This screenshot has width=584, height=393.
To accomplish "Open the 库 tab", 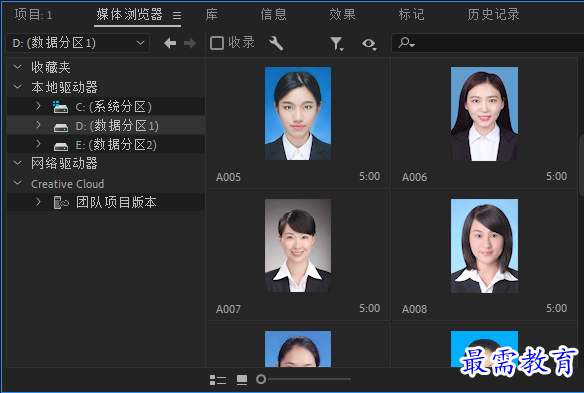I will (212, 15).
